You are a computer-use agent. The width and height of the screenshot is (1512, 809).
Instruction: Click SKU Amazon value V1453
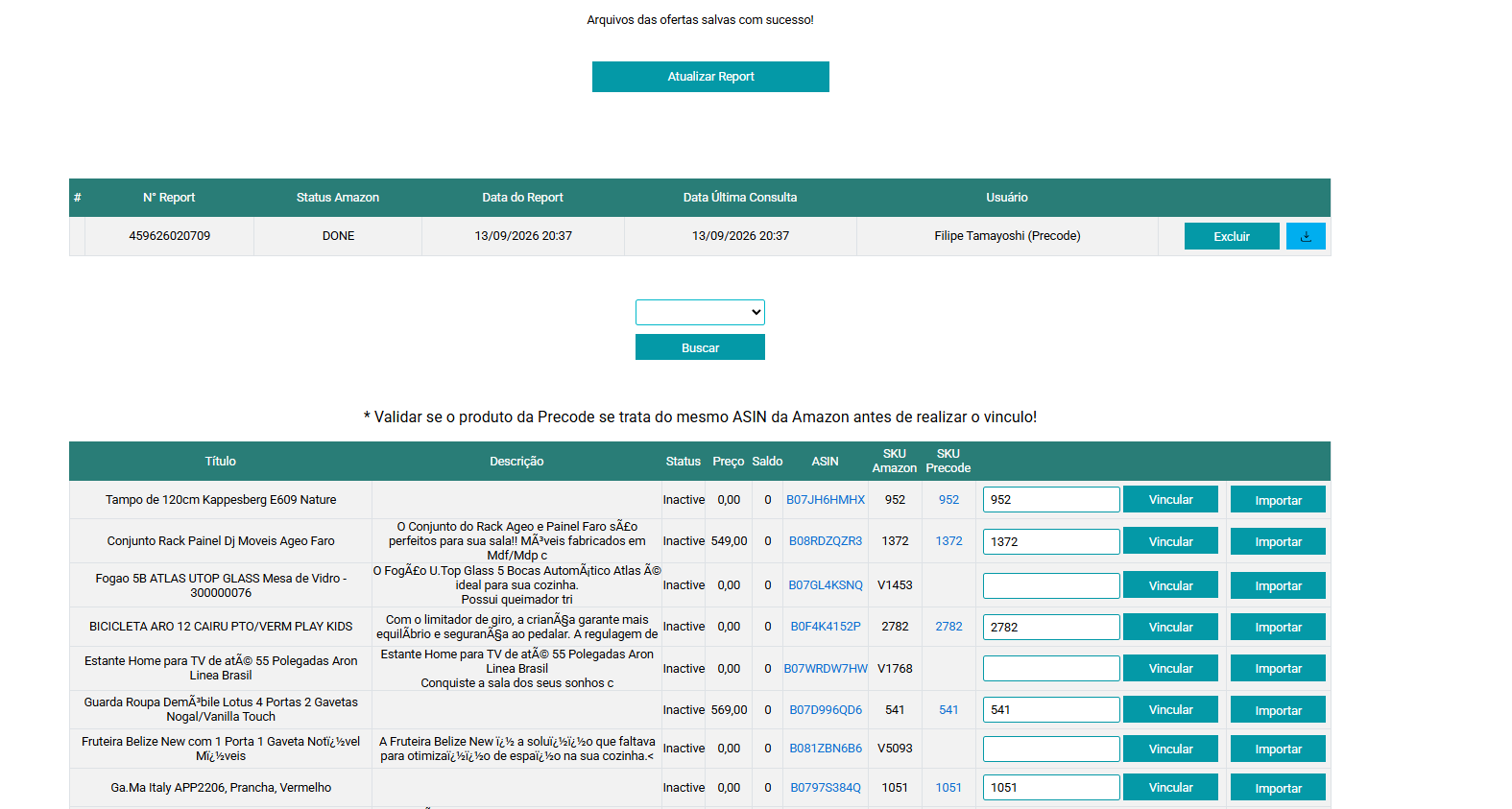(x=895, y=585)
